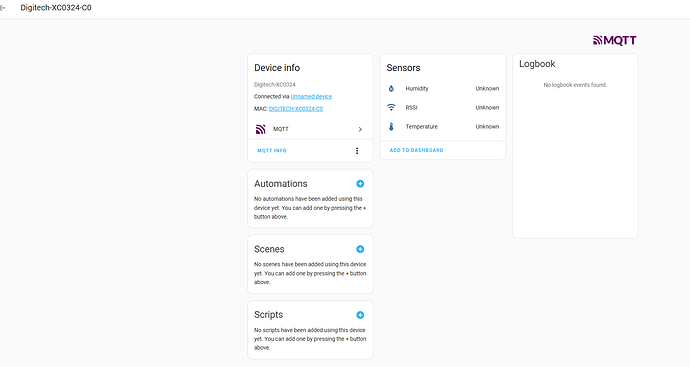Click the MQTT logo at top right
The width and height of the screenshot is (690, 367).
click(x=614, y=40)
